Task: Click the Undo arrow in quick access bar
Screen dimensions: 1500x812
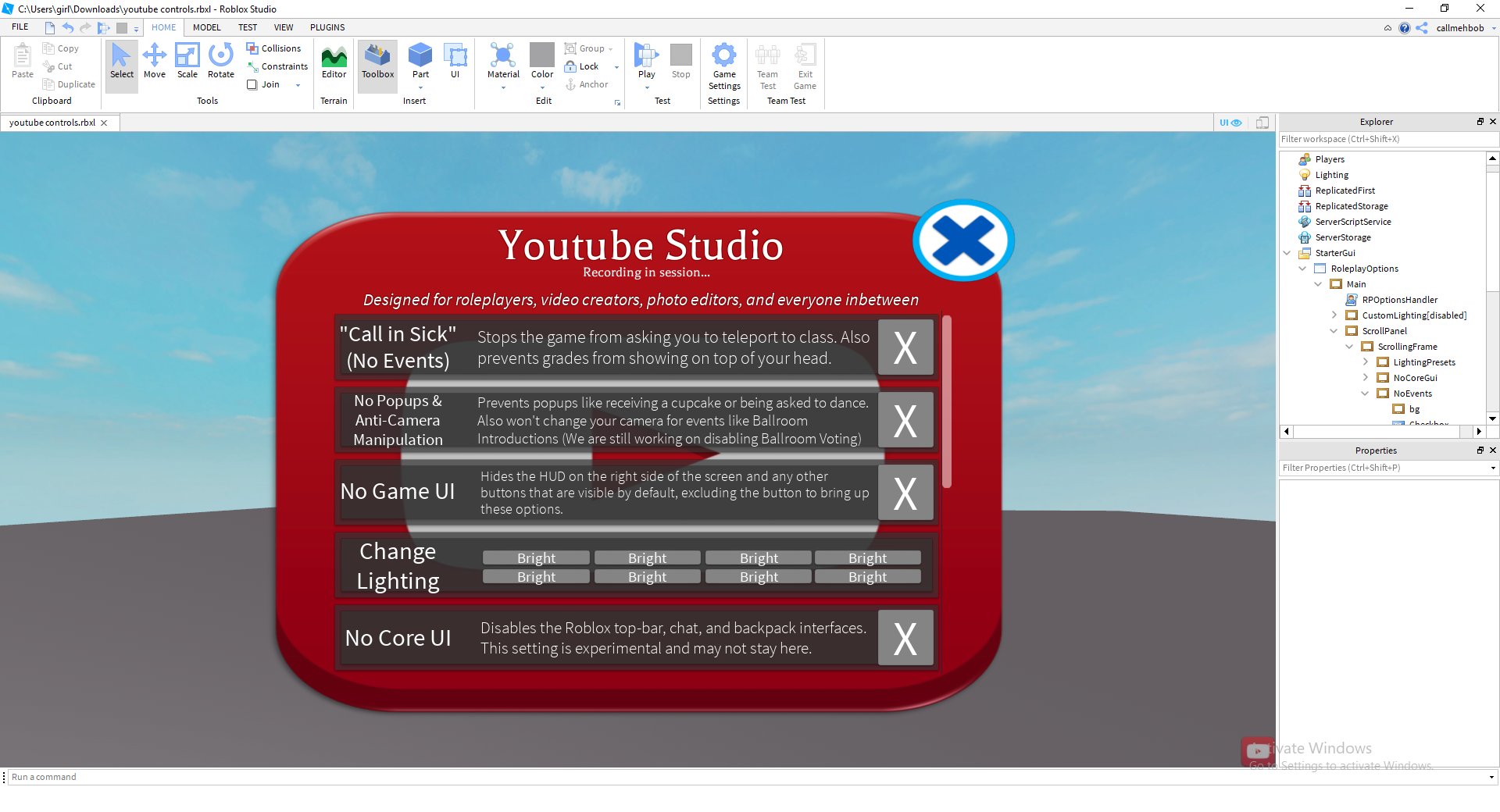Action: (68, 27)
